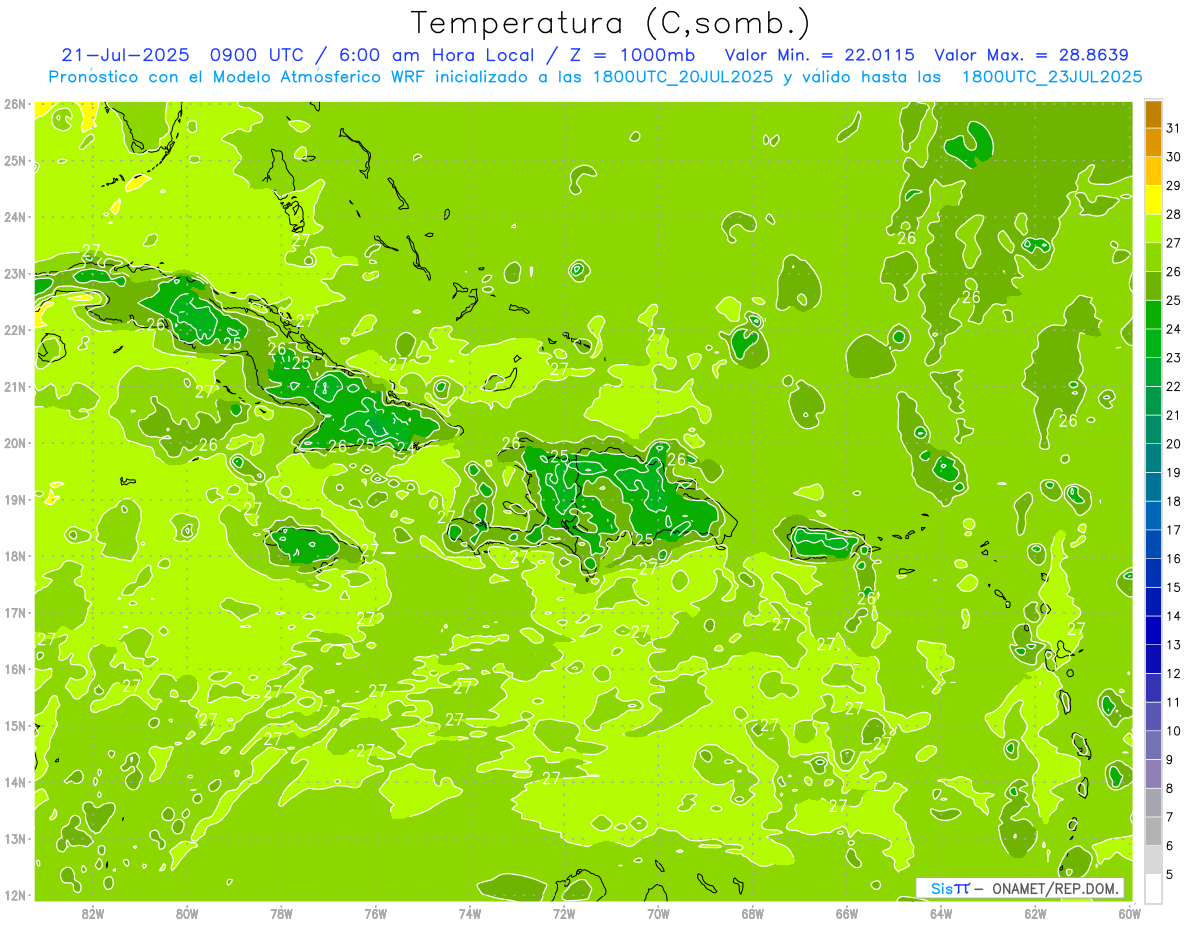Click the legend value 10 label
This screenshot has width=1200, height=927.
click(1174, 730)
